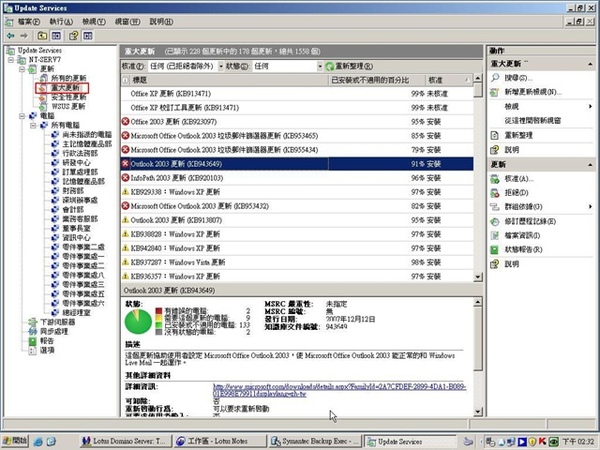
Task: Collapse the NT-SERV7 tree node
Action: (x=11, y=60)
